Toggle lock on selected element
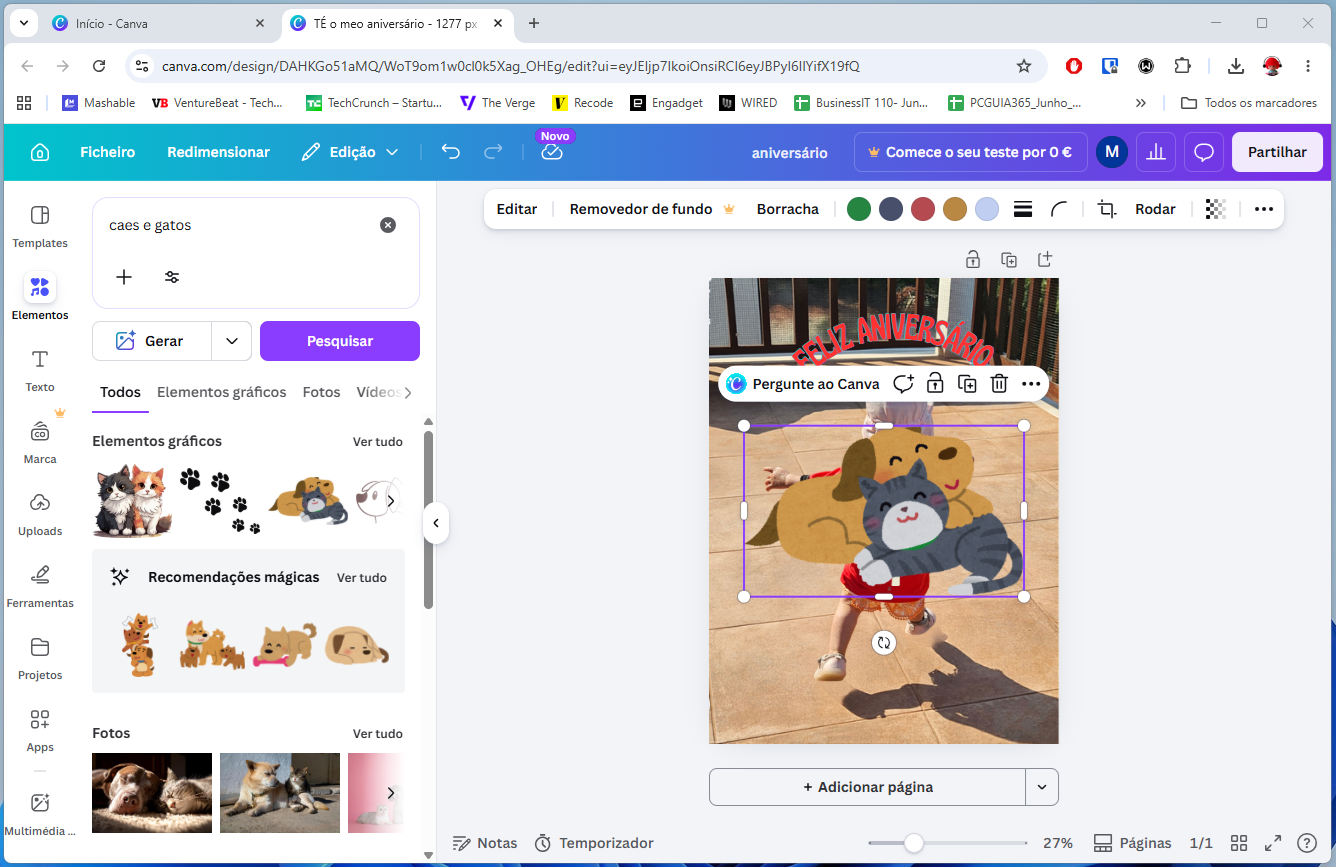The width and height of the screenshot is (1336, 867). [x=935, y=384]
